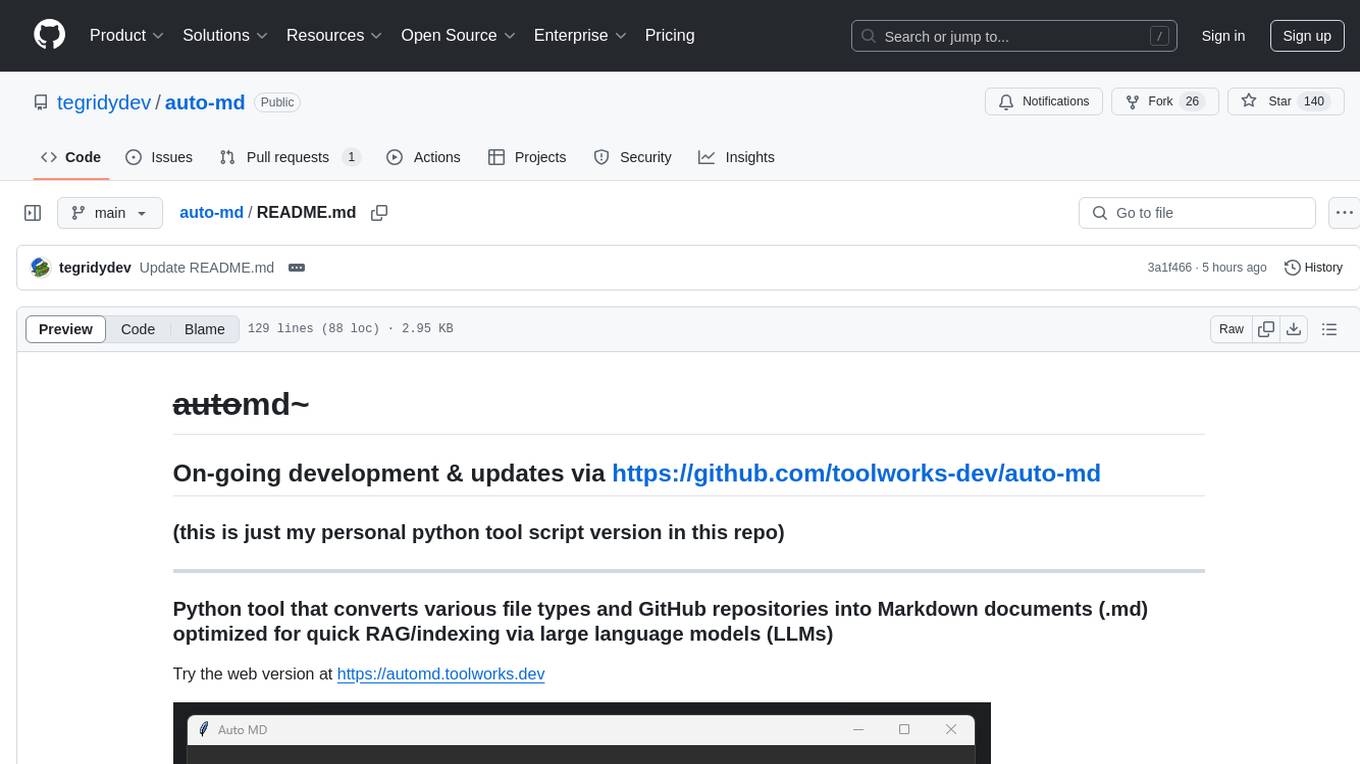Open the Raw file view
This screenshot has height=764, width=1360.
(1231, 329)
